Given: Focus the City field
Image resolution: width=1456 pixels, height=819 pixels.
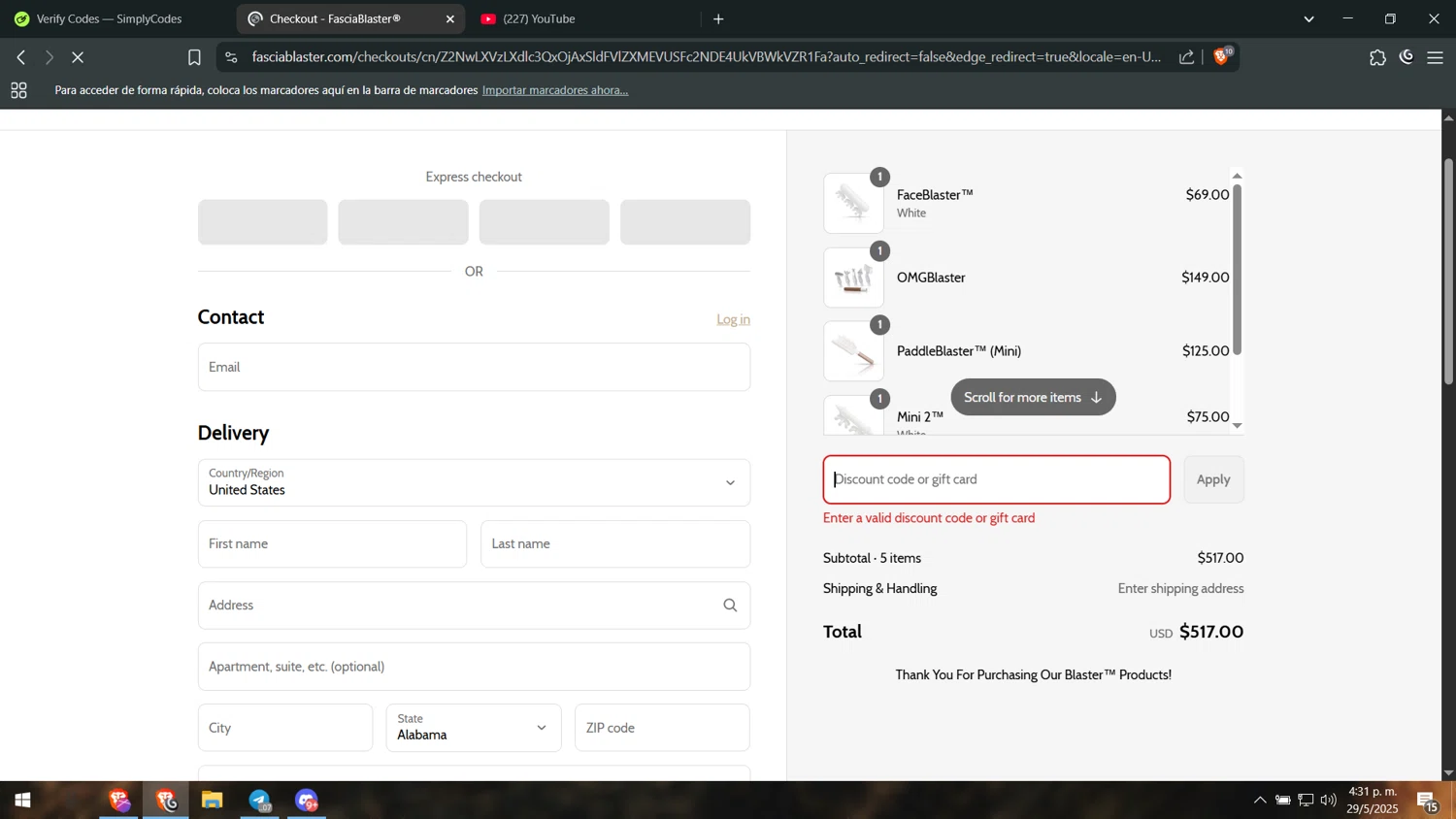Looking at the screenshot, I should pos(285,728).
